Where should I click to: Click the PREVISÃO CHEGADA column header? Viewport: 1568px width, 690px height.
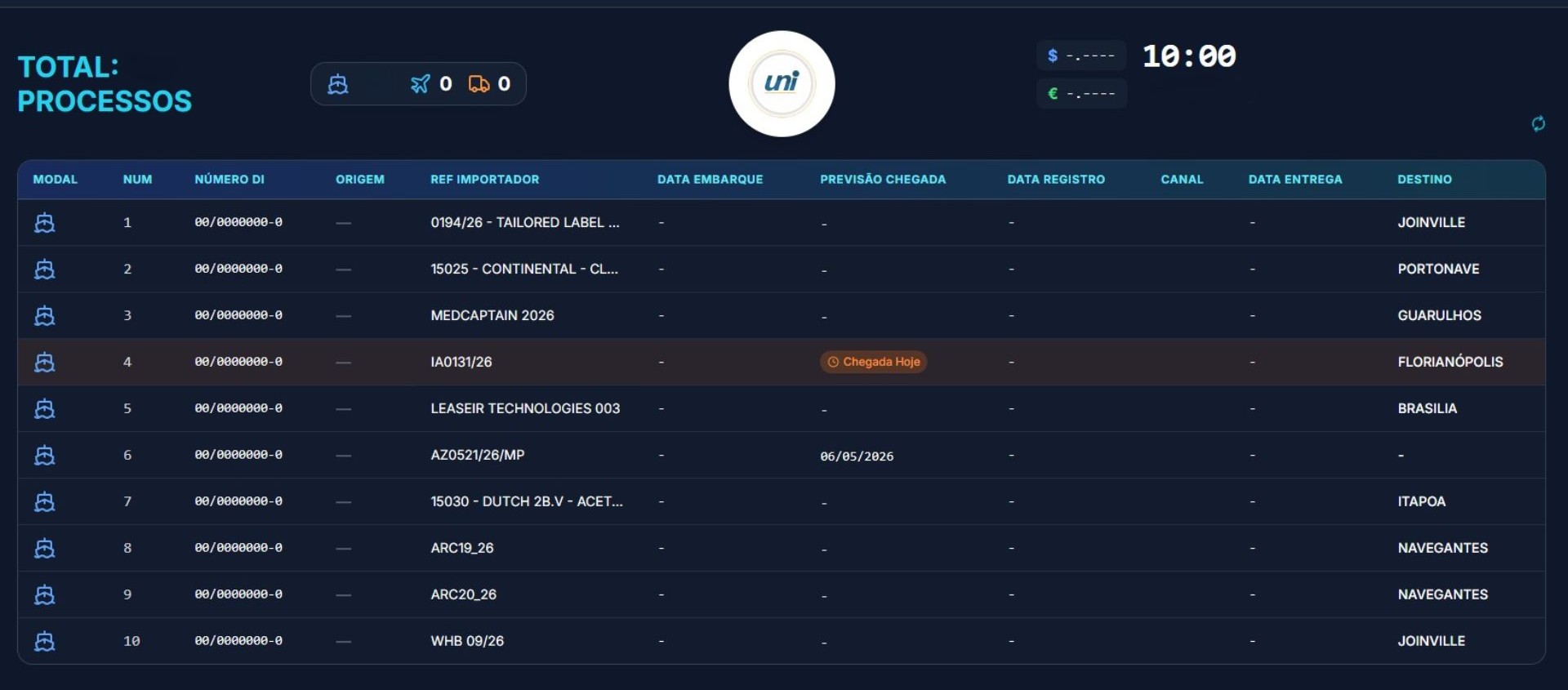pos(883,180)
